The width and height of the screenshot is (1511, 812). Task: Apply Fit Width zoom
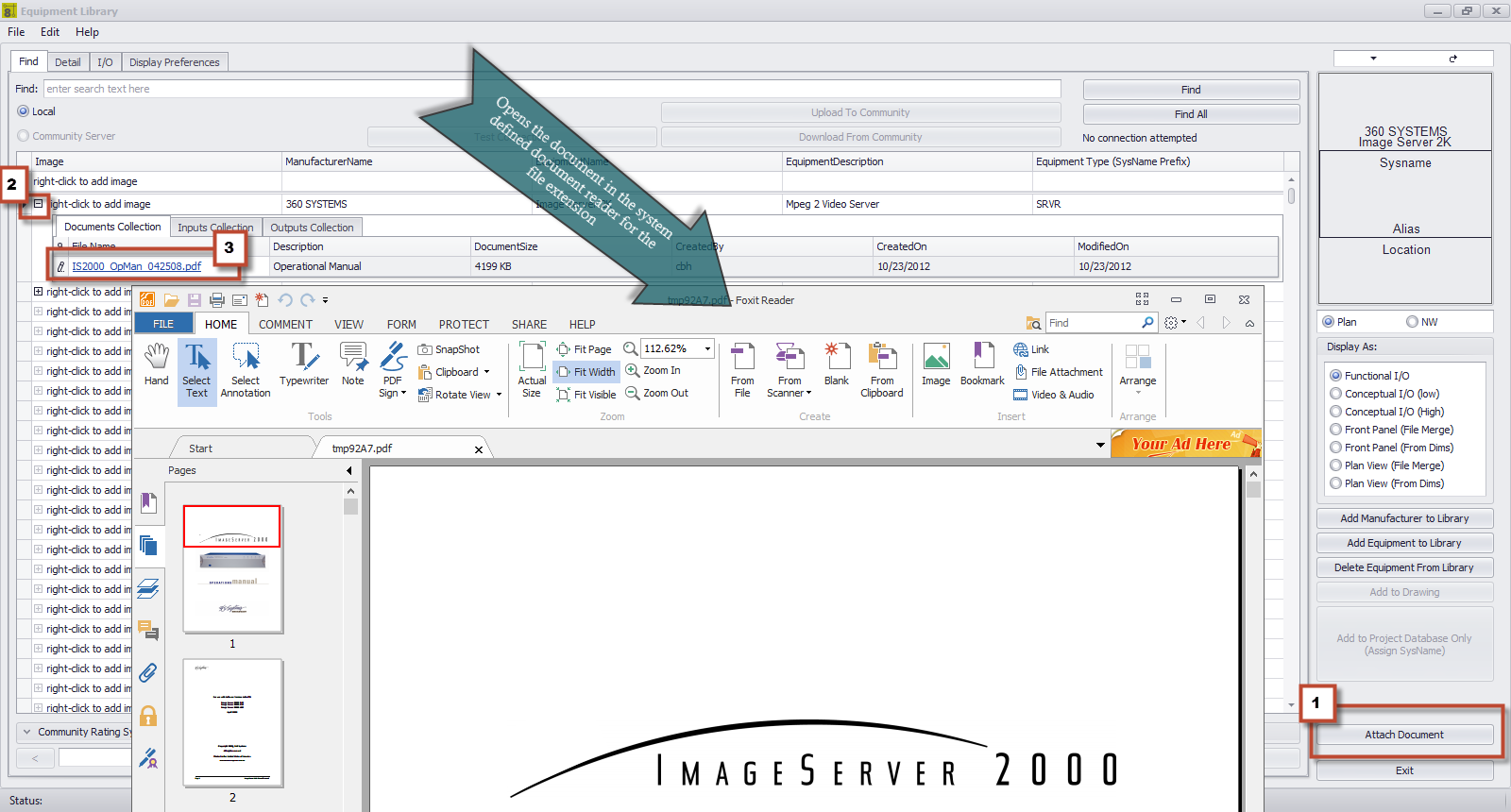point(586,372)
